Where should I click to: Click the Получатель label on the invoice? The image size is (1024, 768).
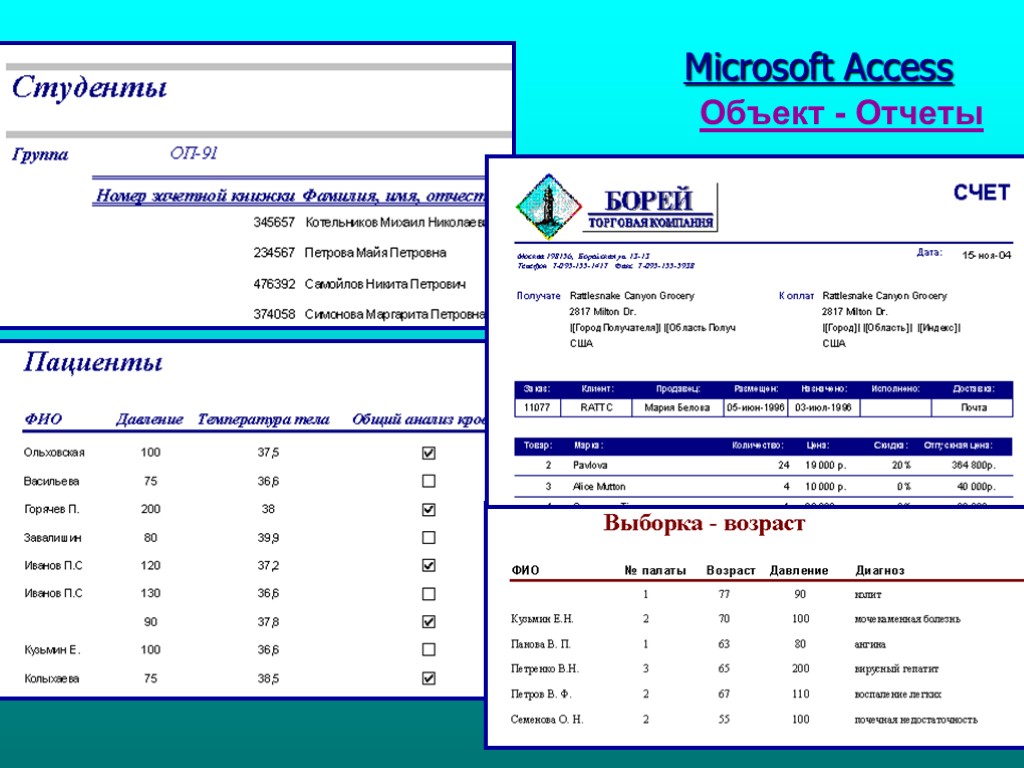pos(539,296)
